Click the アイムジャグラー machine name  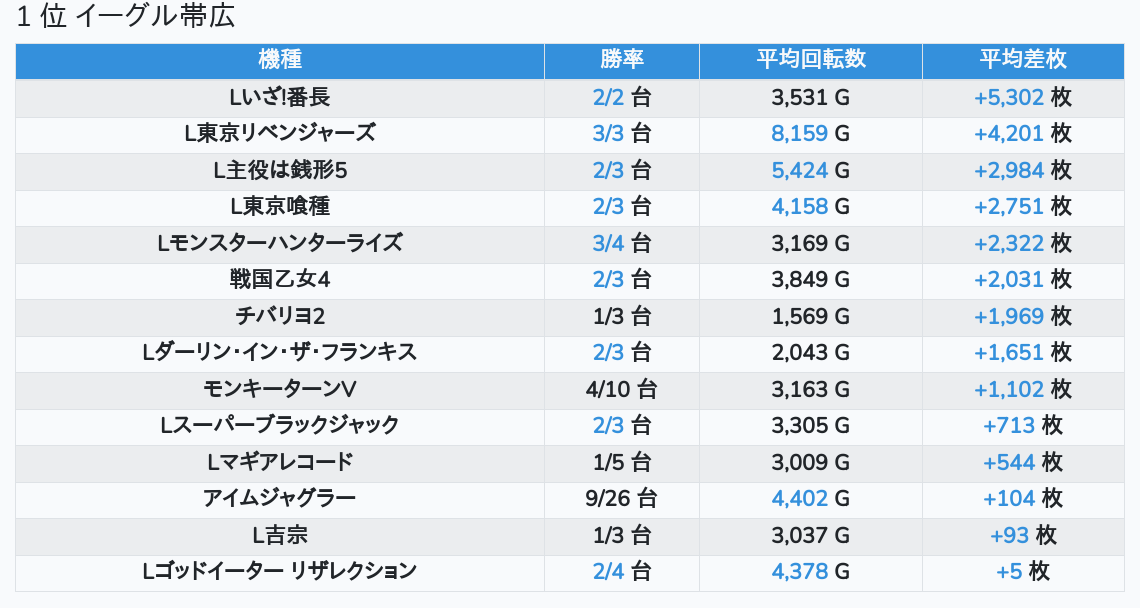coord(280,498)
